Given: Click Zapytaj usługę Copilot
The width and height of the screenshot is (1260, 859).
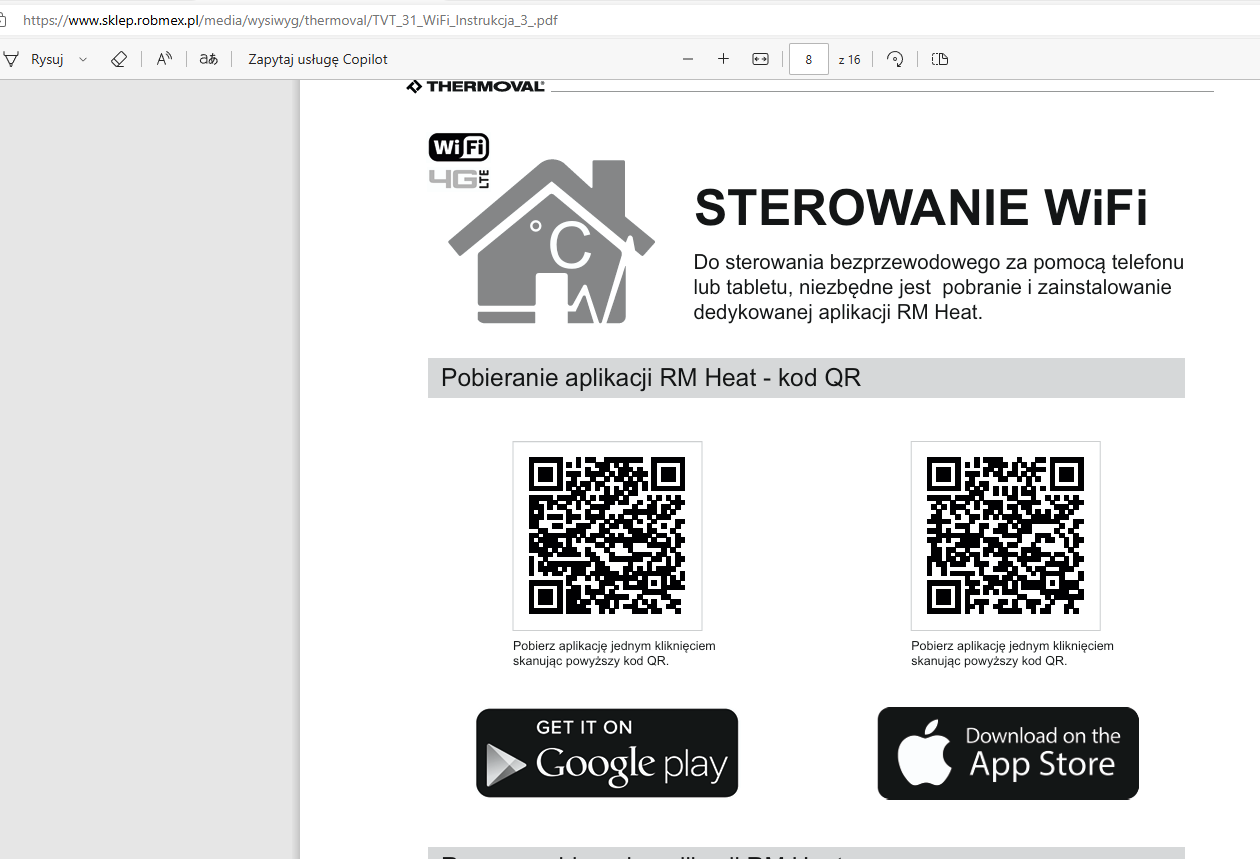Looking at the screenshot, I should [x=318, y=59].
